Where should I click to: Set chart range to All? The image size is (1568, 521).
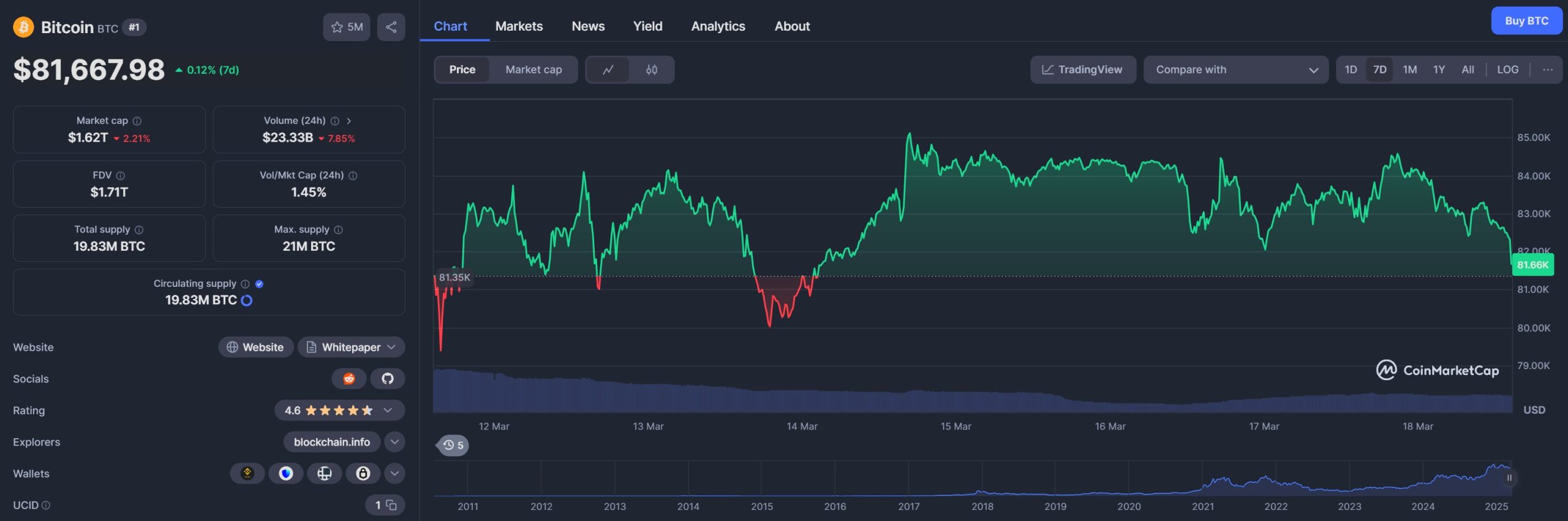coord(1468,70)
